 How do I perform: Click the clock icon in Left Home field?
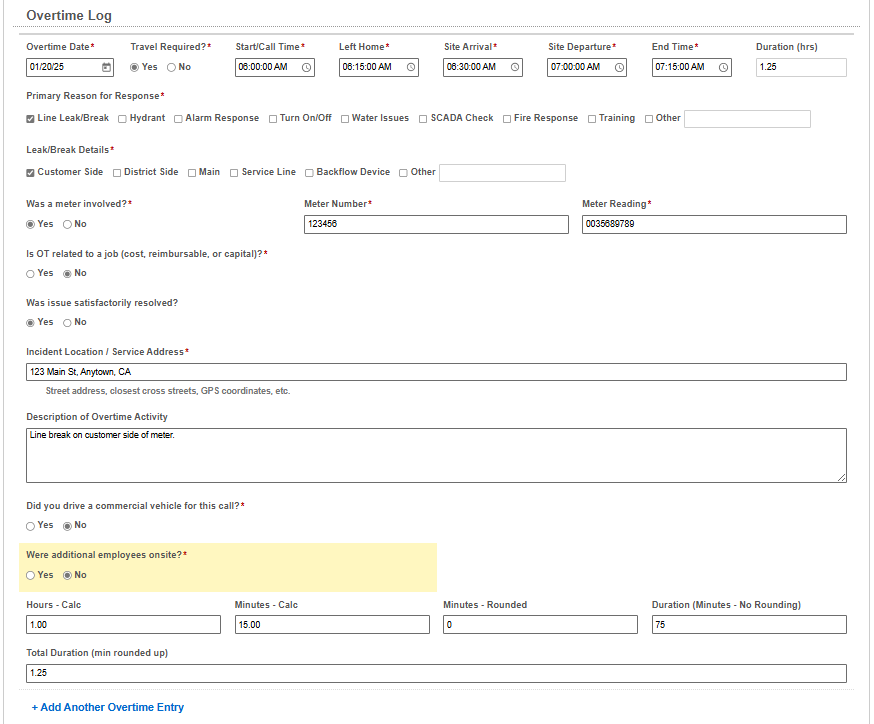pos(411,68)
